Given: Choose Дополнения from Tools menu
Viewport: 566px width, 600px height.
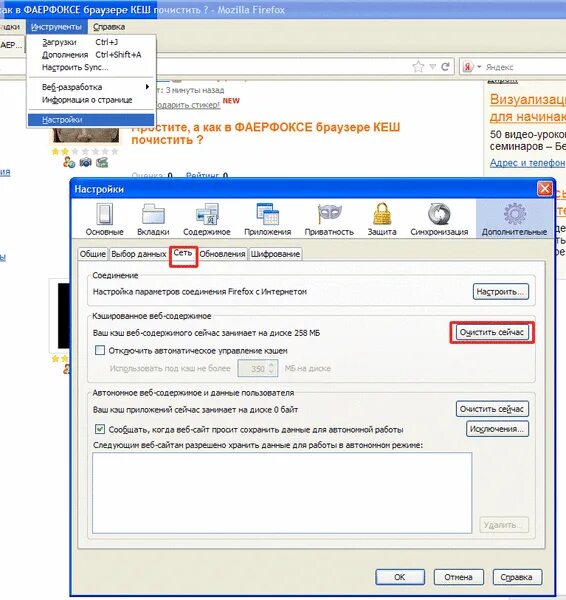Looking at the screenshot, I should (x=92, y=55).
